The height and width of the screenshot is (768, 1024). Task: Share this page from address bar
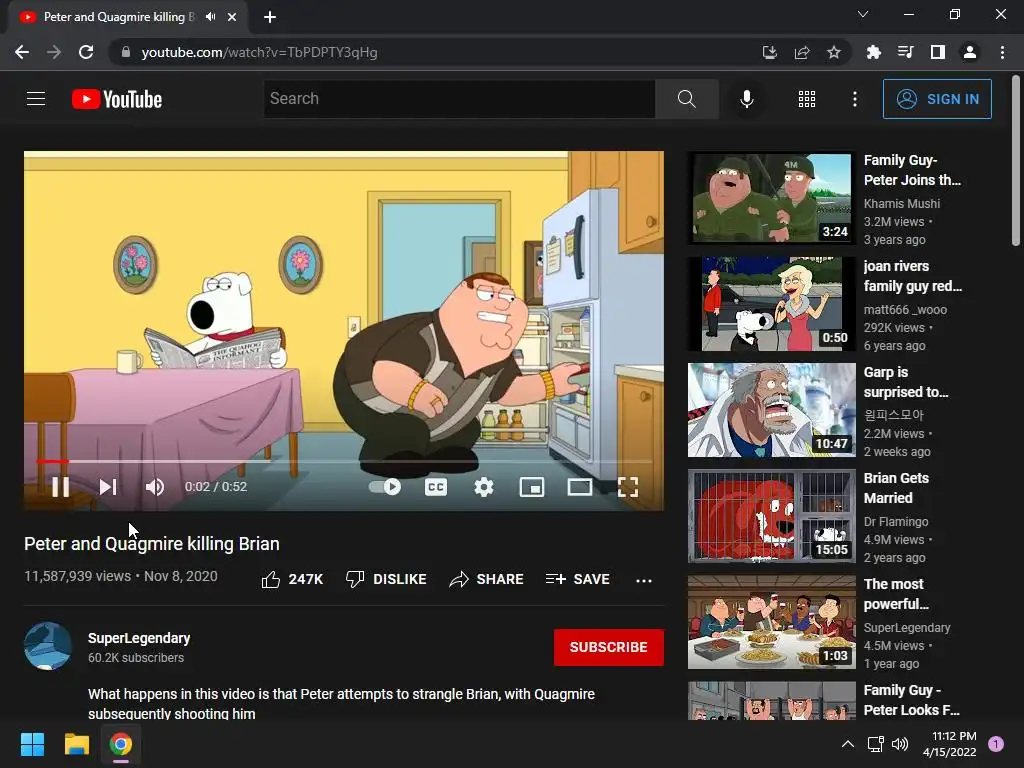pyautogui.click(x=802, y=52)
